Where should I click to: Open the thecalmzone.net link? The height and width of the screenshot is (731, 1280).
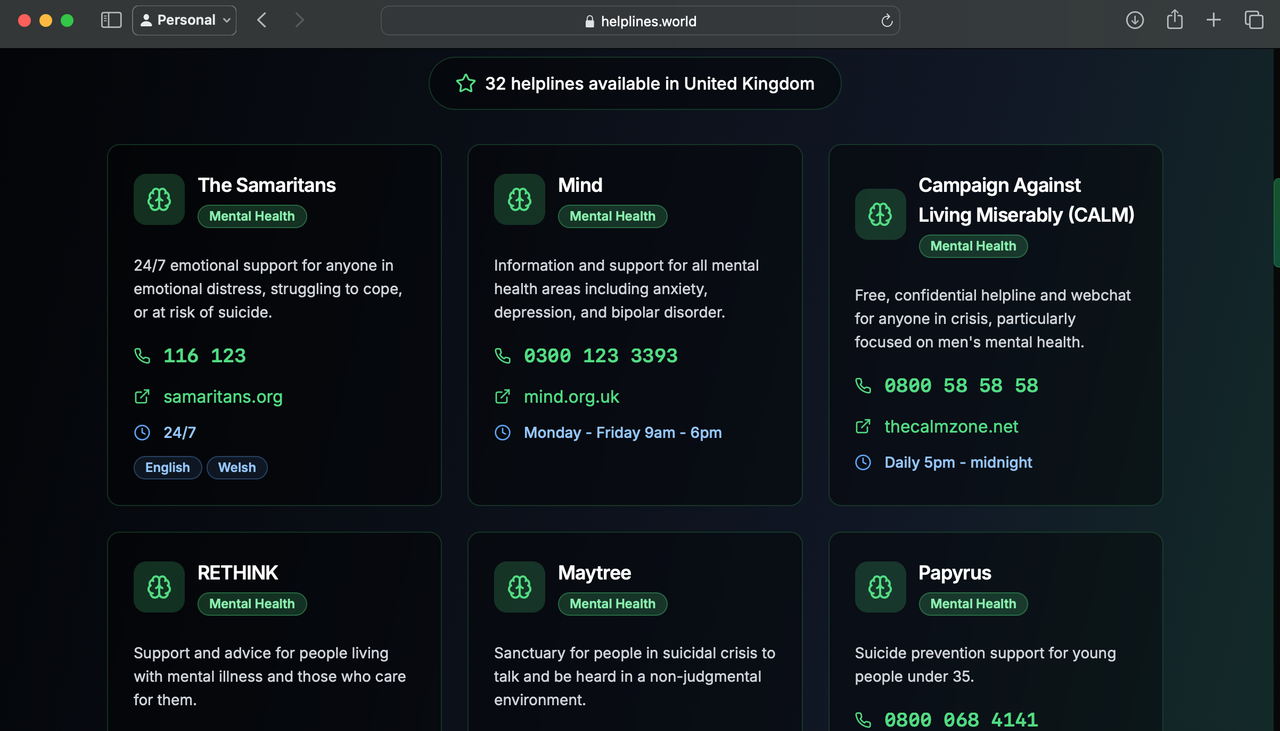pyautogui.click(x=951, y=427)
